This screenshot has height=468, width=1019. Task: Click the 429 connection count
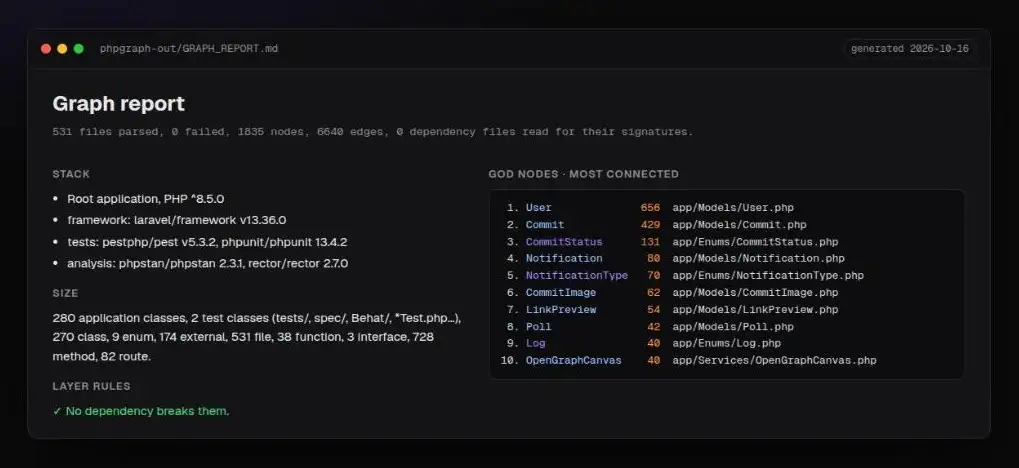click(x=650, y=225)
